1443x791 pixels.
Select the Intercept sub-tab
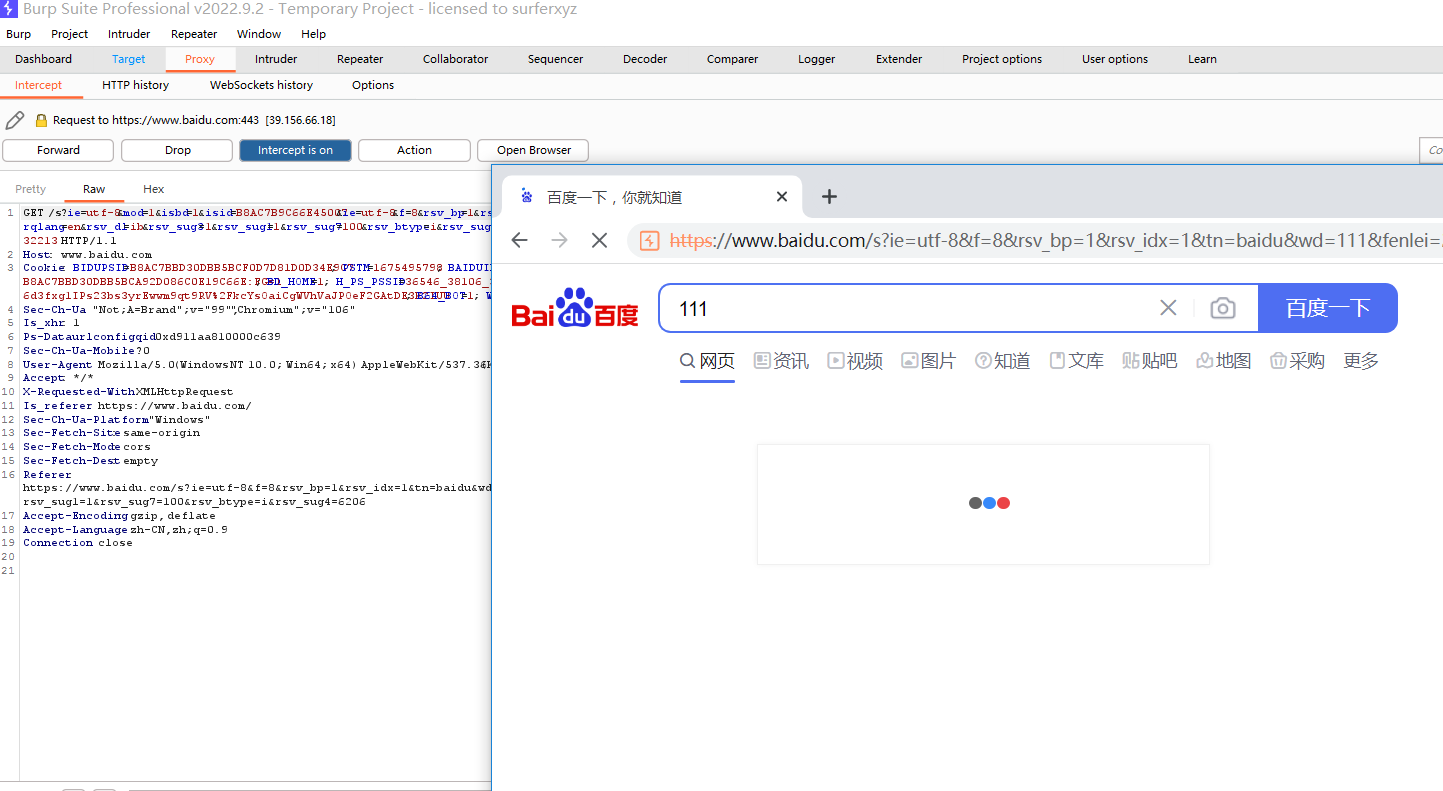pyautogui.click(x=38, y=85)
